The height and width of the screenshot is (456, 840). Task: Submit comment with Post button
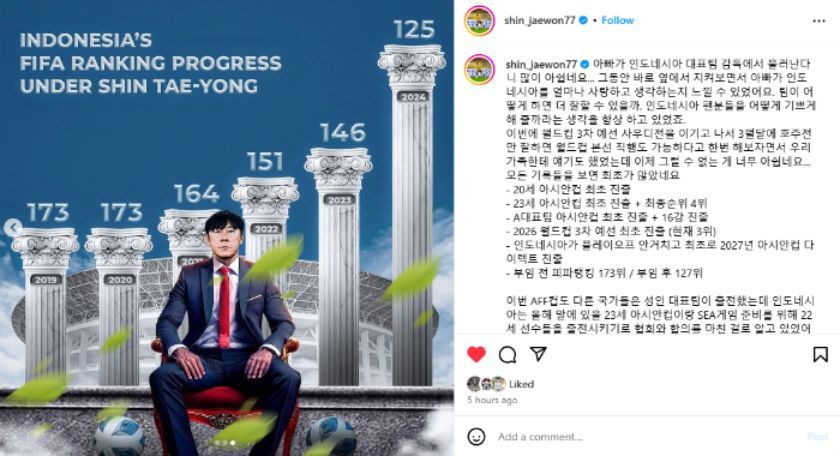point(818,437)
